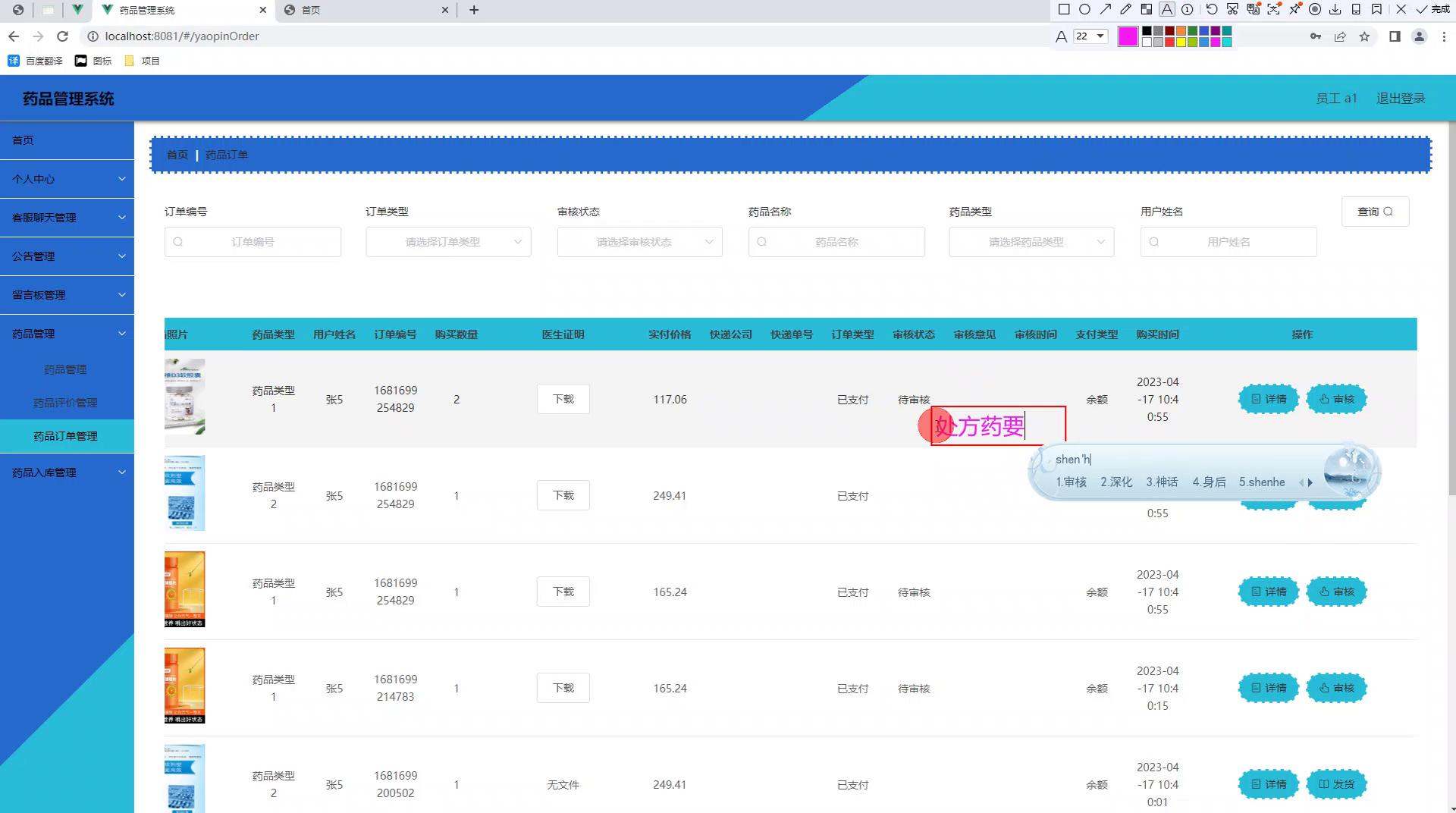This screenshot has height=813, width=1456.
Task: Pick the dark green color swatch
Action: tap(1192, 31)
